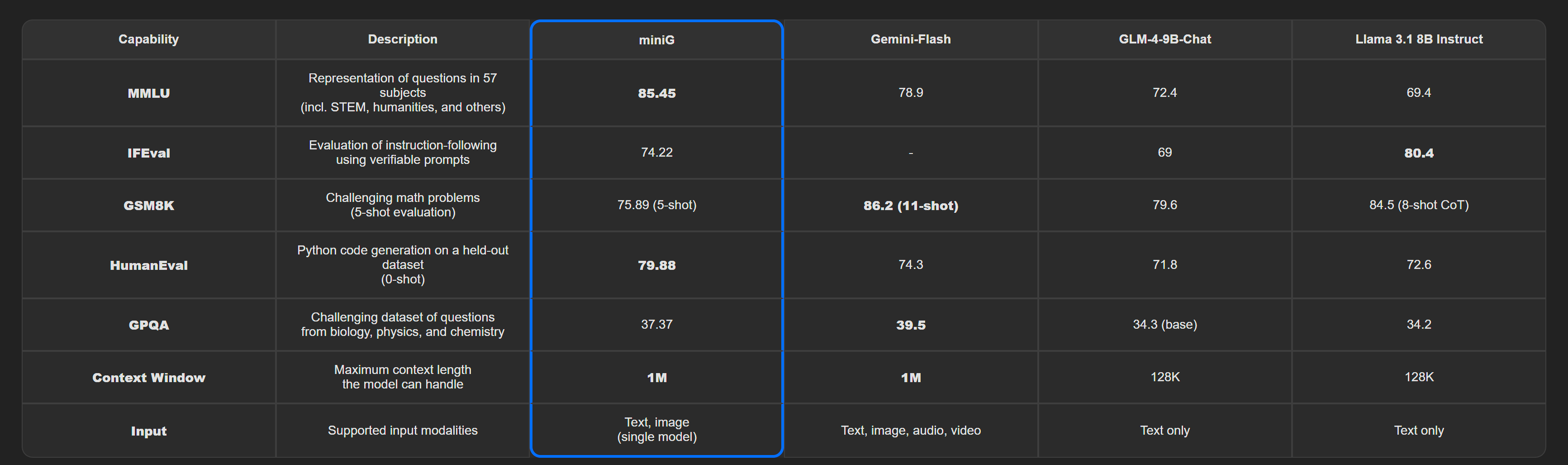Select the GSM8K row label
This screenshot has height=465, width=1568.
pyautogui.click(x=148, y=206)
